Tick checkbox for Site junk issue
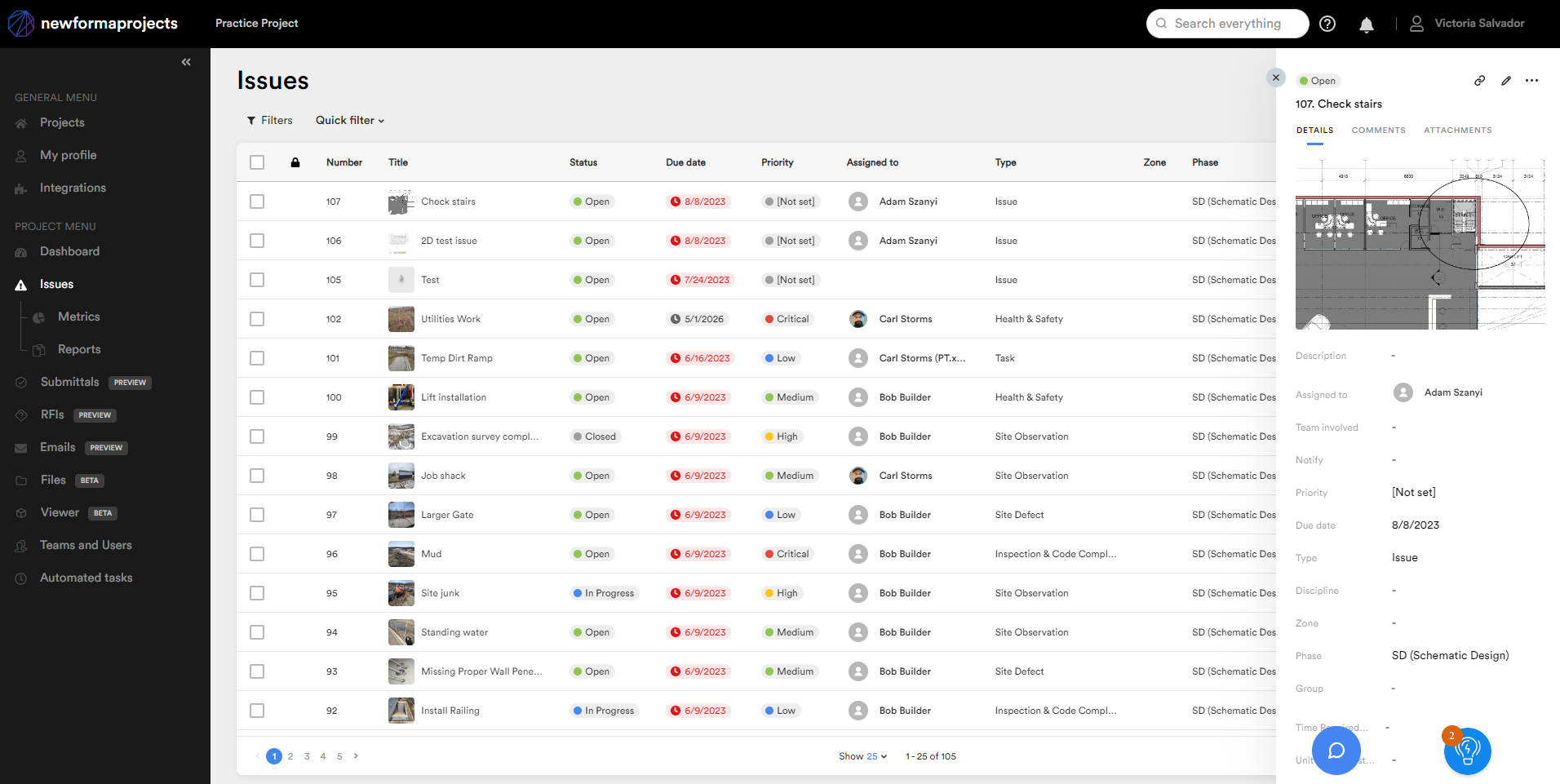This screenshot has height=784, width=1560. [257, 593]
